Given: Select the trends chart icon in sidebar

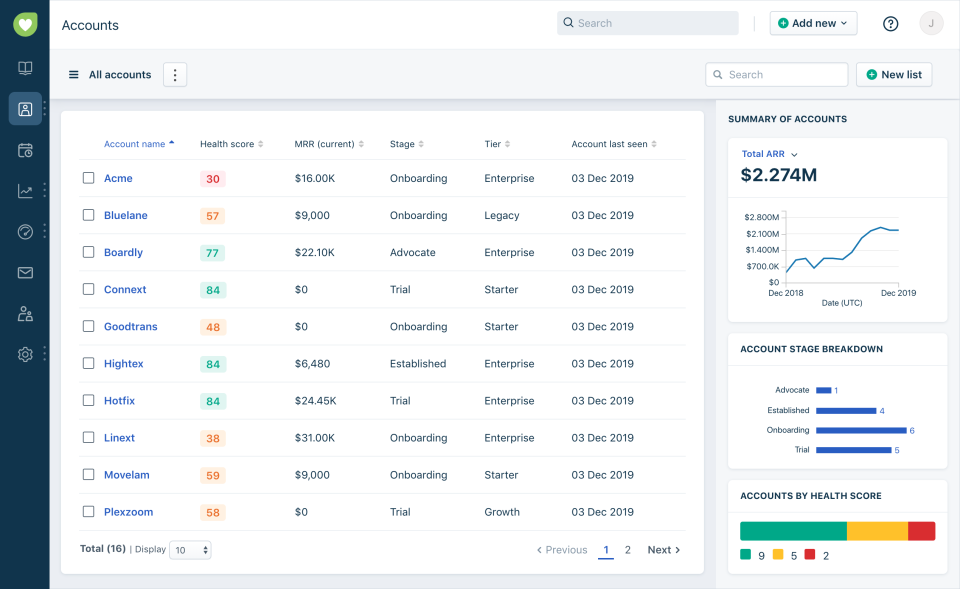Looking at the screenshot, I should [x=25, y=190].
